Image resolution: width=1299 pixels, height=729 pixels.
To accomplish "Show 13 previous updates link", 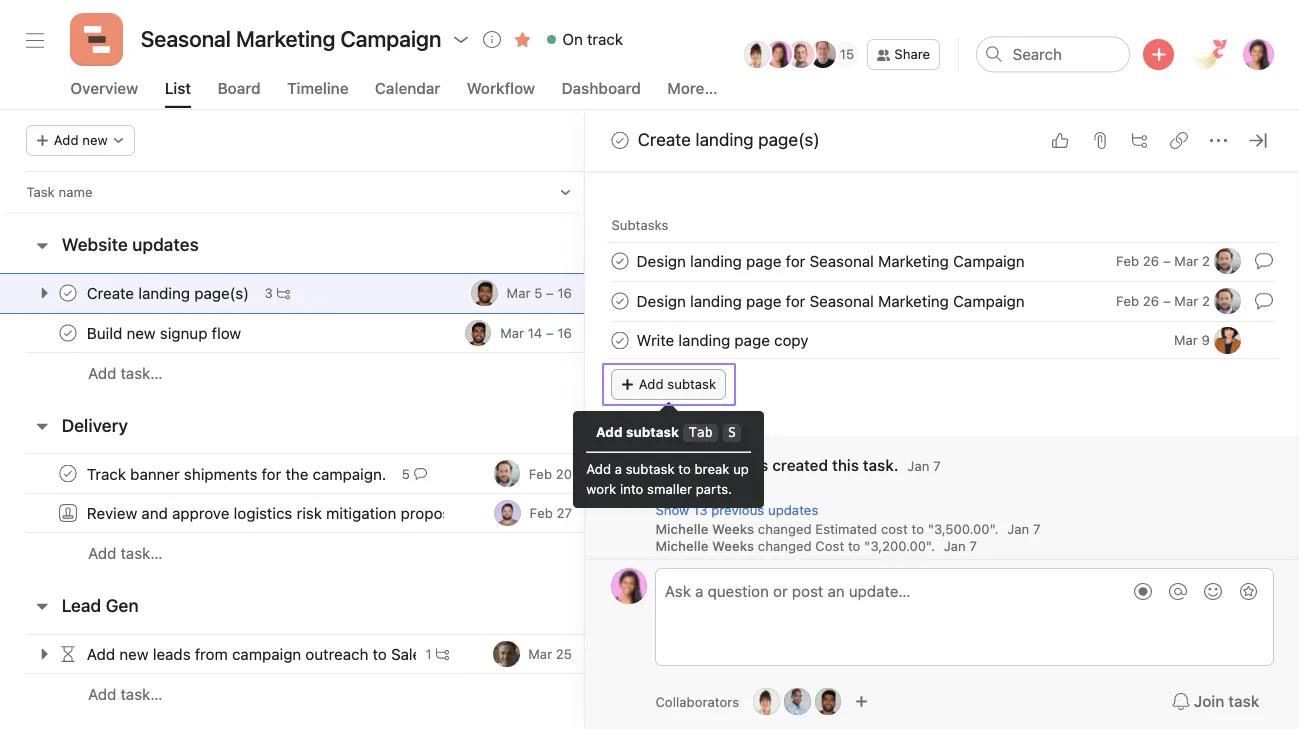I will [736, 510].
